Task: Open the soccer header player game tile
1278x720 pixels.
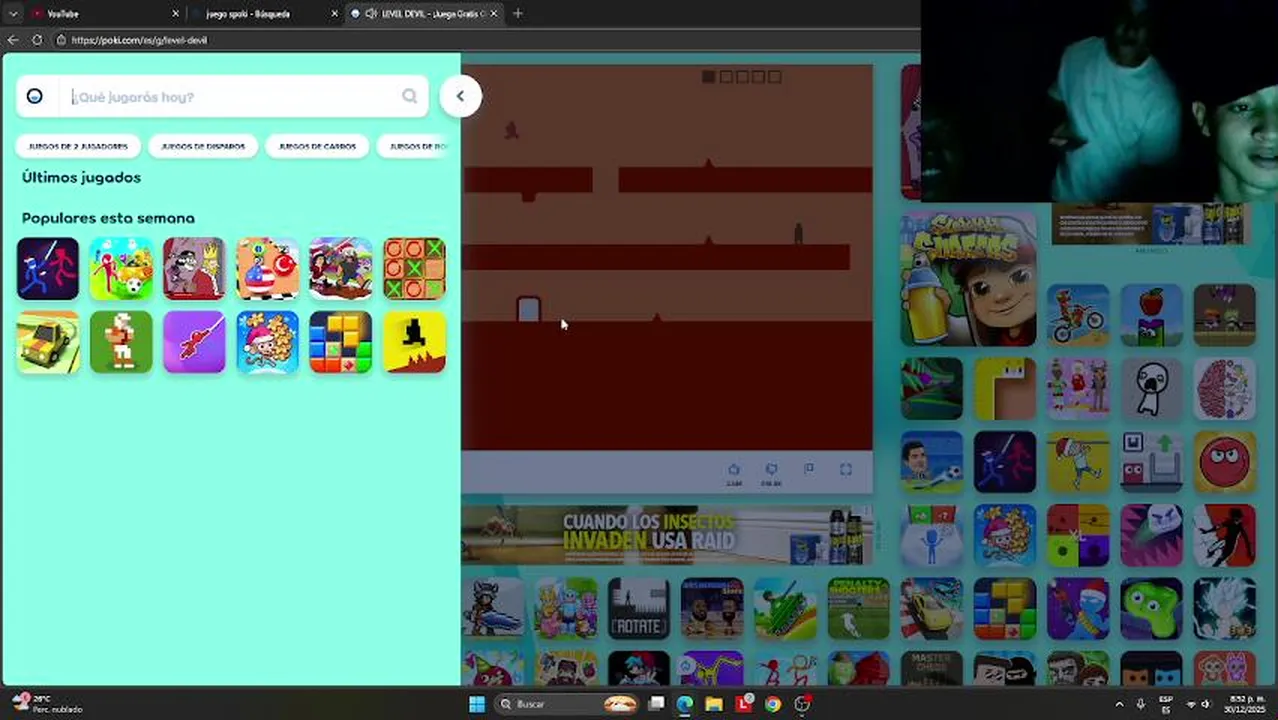Action: click(x=932, y=462)
